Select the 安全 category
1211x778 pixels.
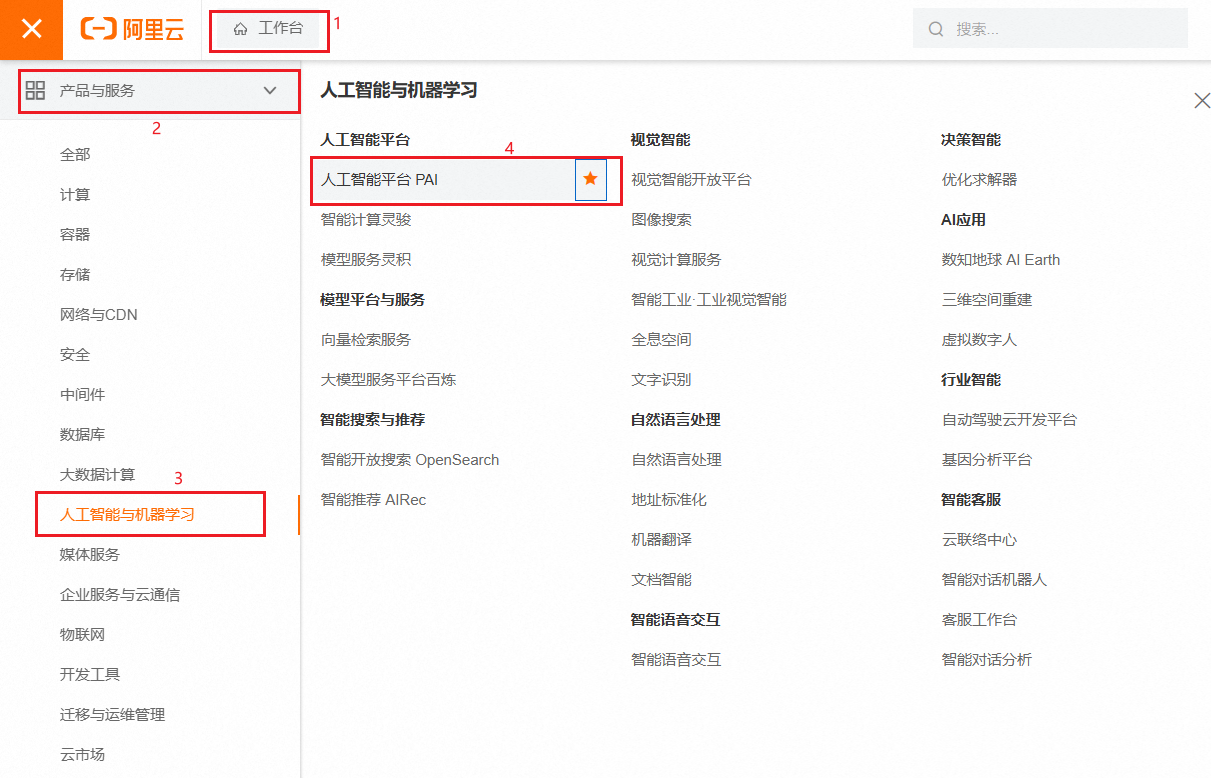pyautogui.click(x=75, y=355)
